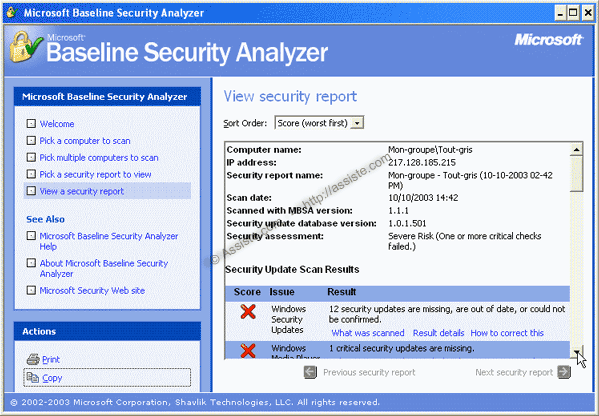The height and width of the screenshot is (416, 599).
Task: Click the computer name Mon-groupe\Tout-gris
Action: click(x=430, y=150)
